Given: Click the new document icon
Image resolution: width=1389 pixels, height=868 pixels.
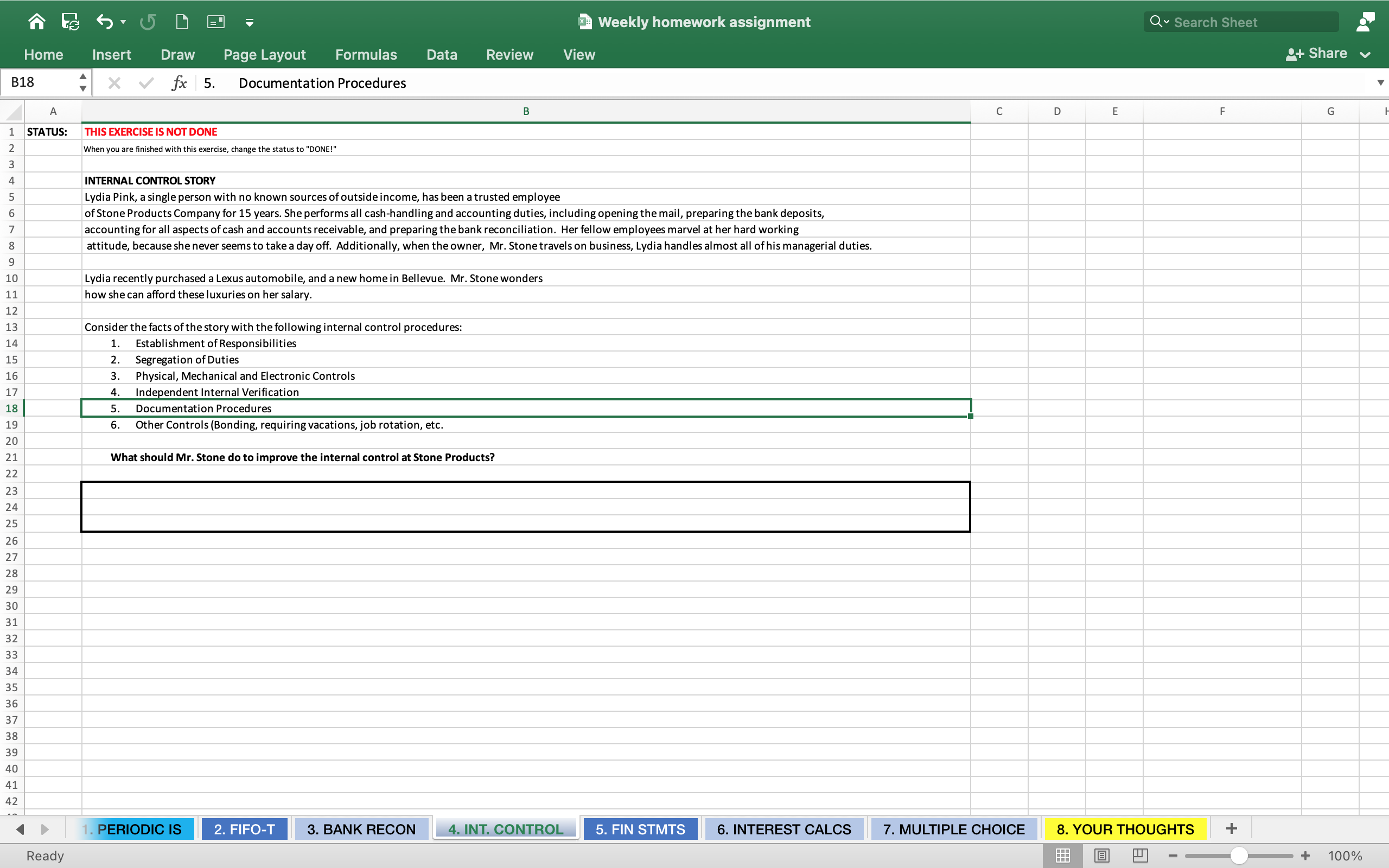Looking at the screenshot, I should pos(182,22).
